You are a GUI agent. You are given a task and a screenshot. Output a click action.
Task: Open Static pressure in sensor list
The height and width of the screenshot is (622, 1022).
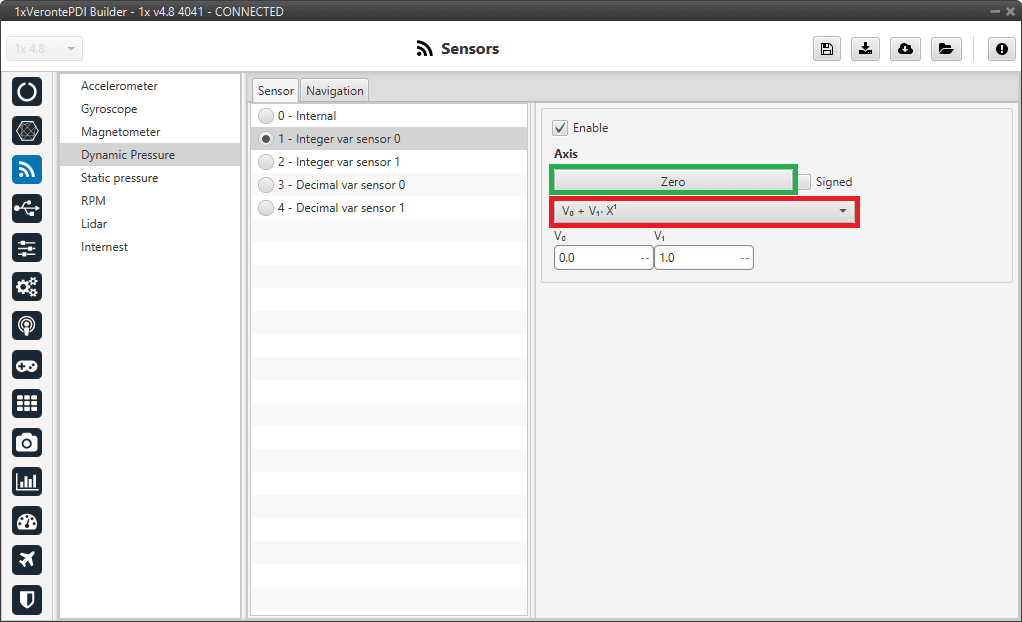(x=119, y=178)
